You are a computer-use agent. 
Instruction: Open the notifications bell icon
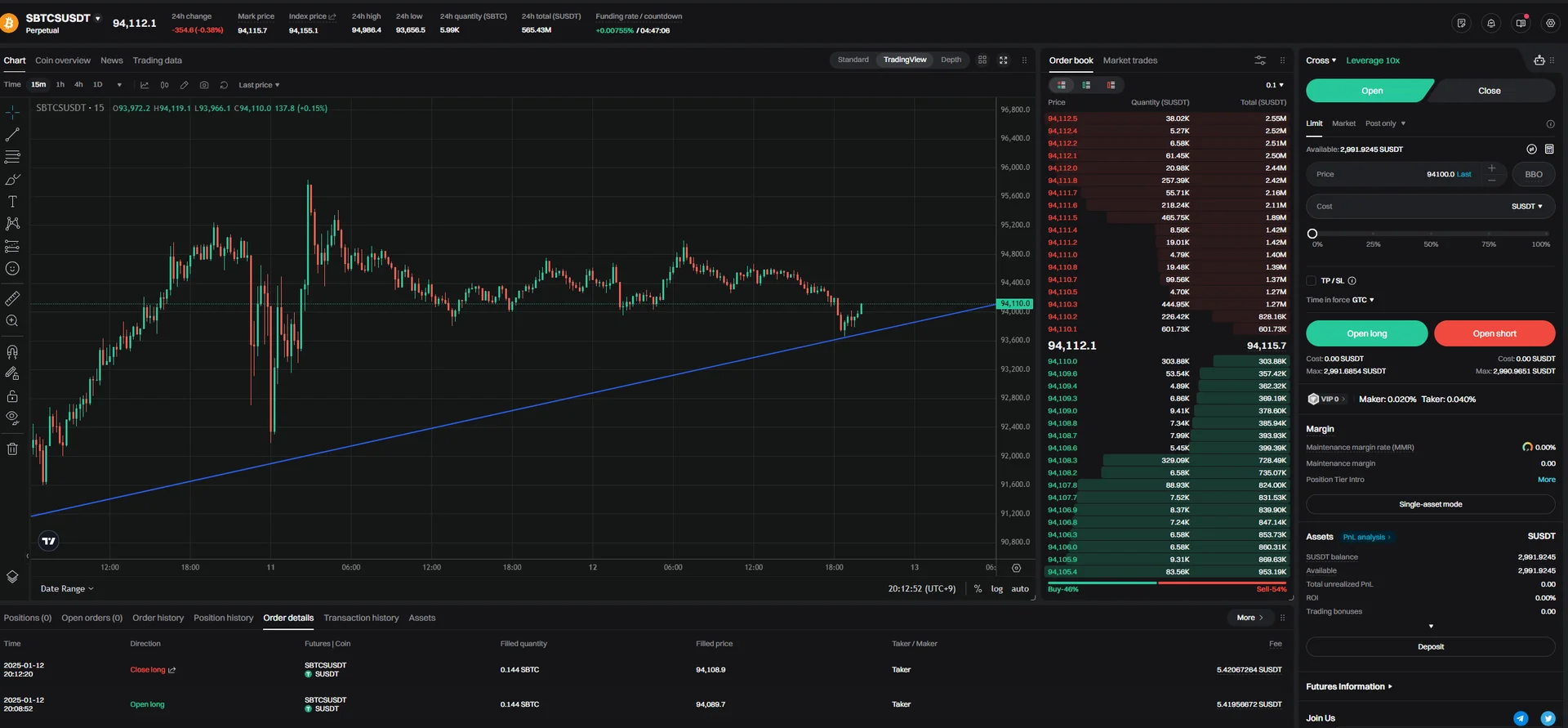1491,23
